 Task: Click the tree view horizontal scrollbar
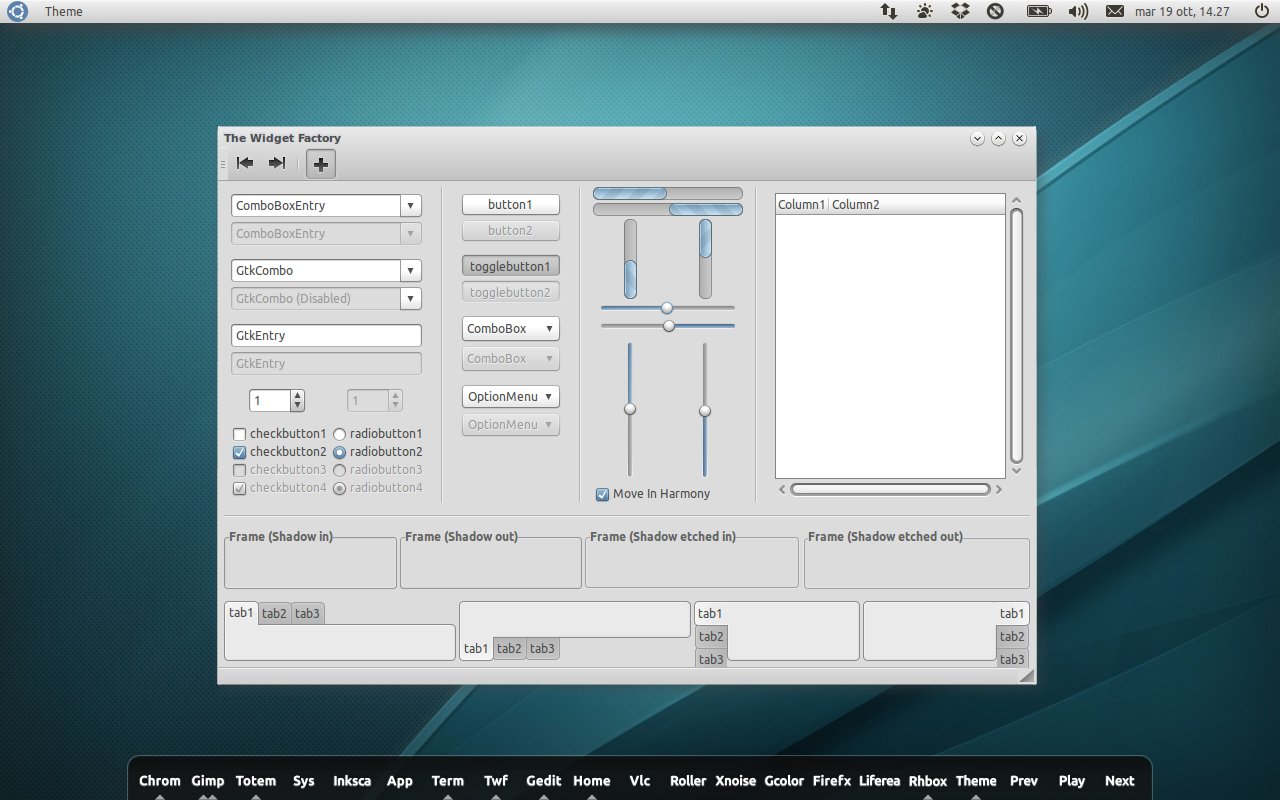(x=890, y=489)
